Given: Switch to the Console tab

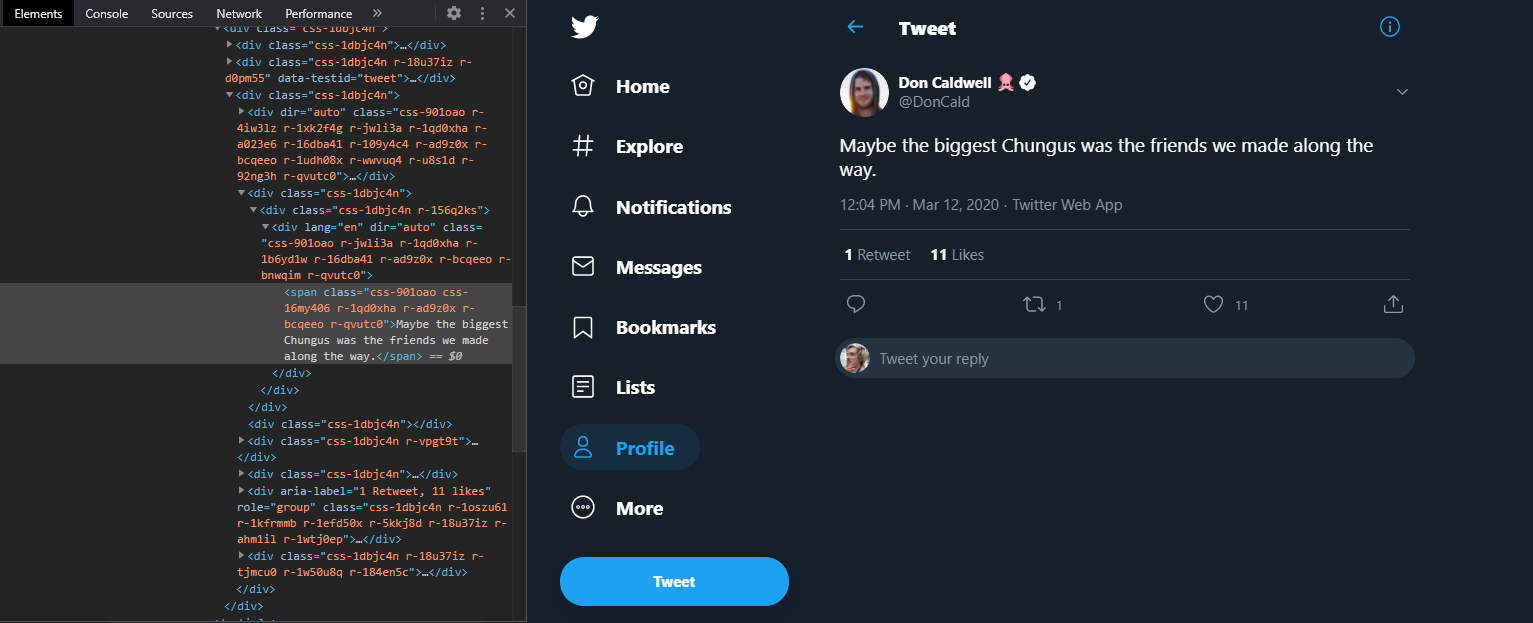Looking at the screenshot, I should tap(106, 13).
